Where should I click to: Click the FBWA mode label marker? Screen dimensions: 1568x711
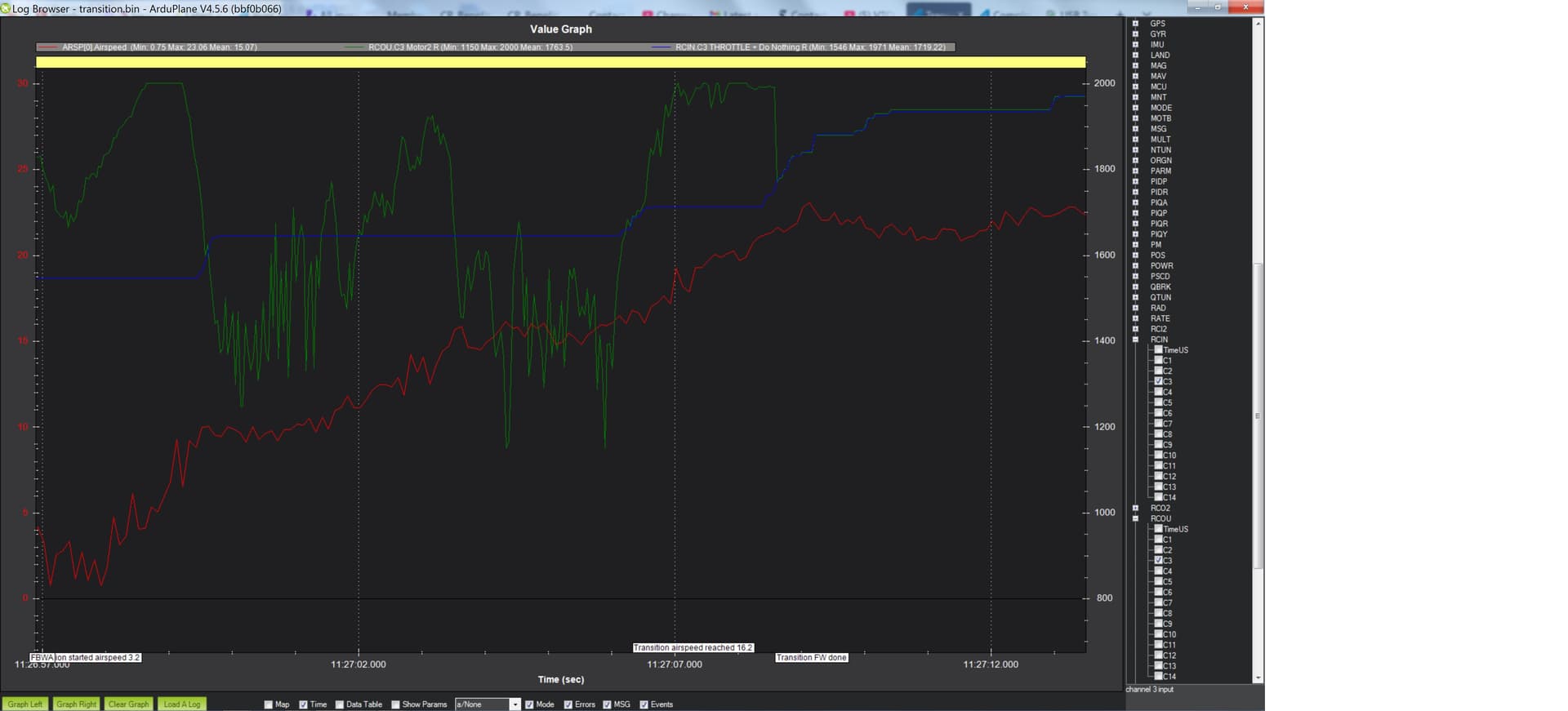click(x=42, y=657)
